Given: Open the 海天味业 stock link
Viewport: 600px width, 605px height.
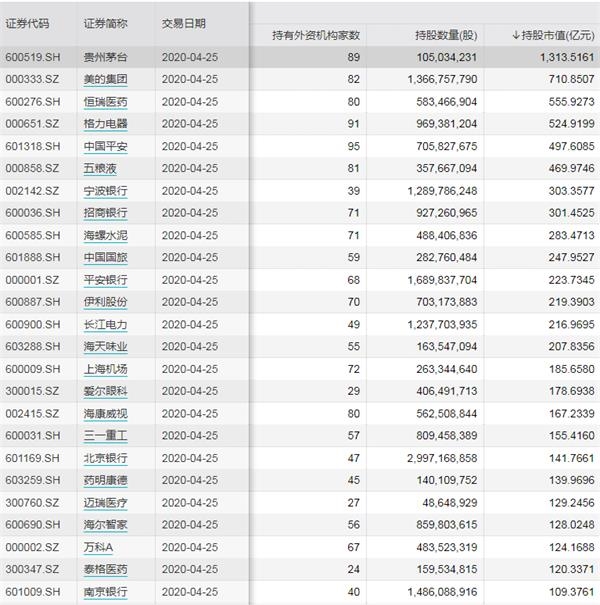Looking at the screenshot, I should [105, 346].
